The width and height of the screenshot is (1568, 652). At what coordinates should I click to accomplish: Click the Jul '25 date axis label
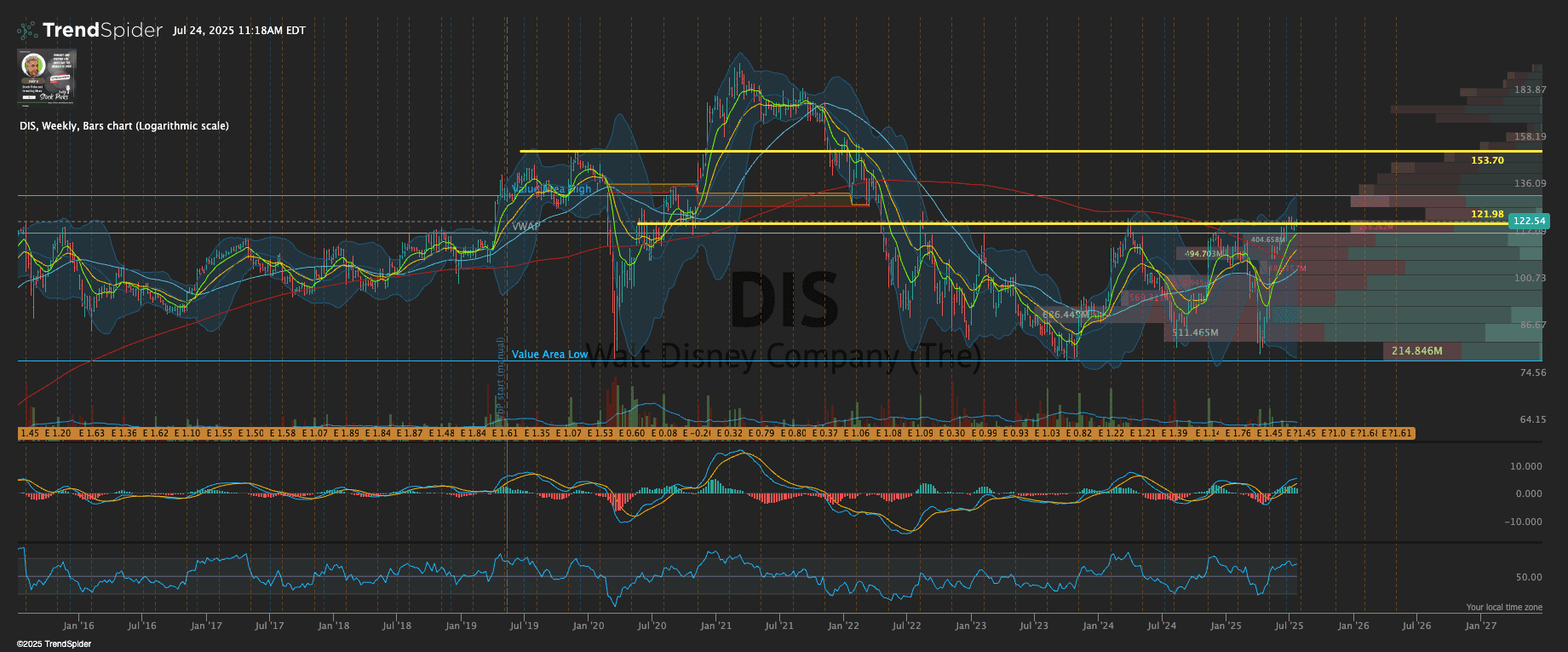pyautogui.click(x=1289, y=626)
